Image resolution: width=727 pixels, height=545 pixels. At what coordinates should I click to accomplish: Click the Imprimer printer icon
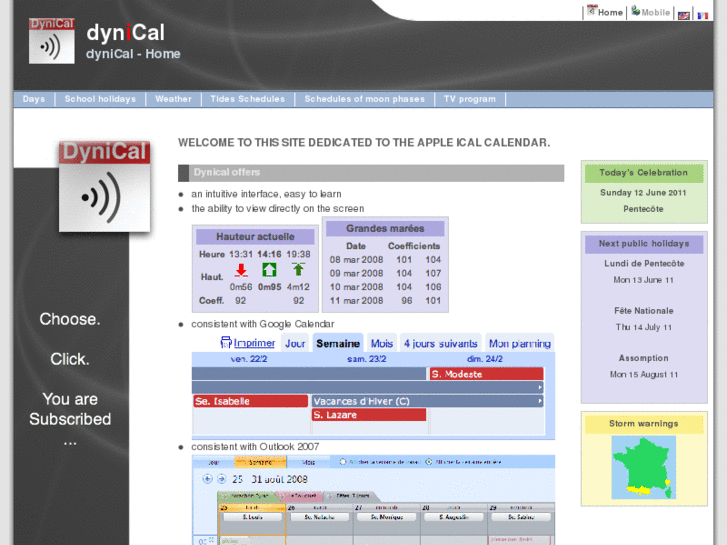click(x=226, y=342)
